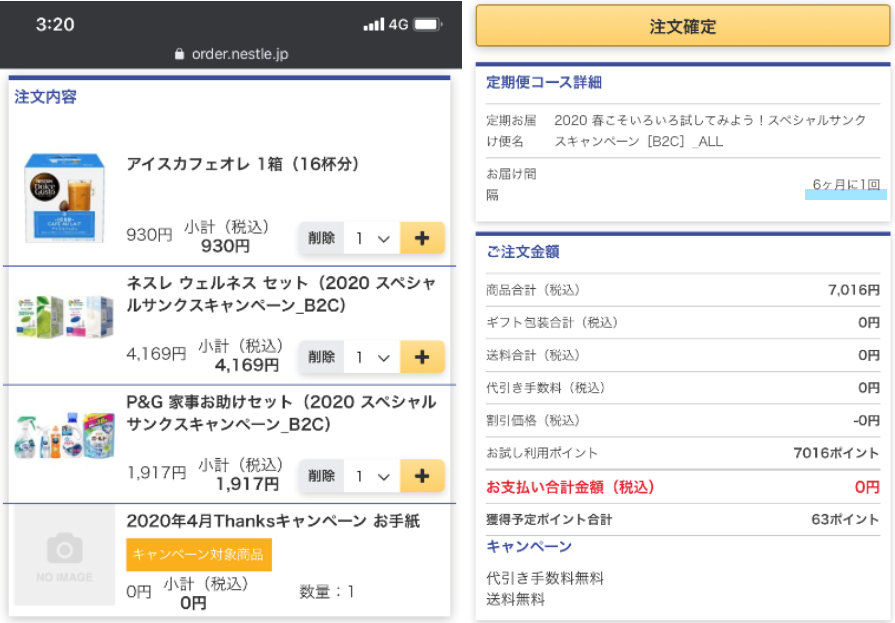Viewport: 895px width, 623px height.
Task: Click the ギフト包装合計（税込） label
Action: 552,323
